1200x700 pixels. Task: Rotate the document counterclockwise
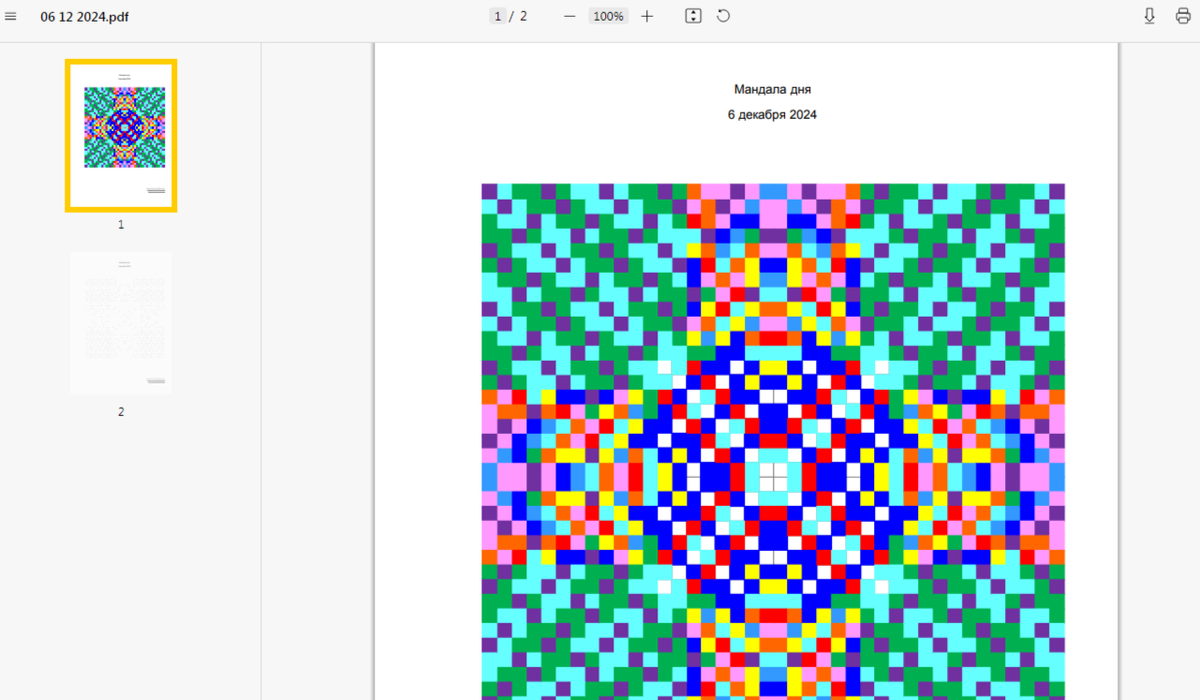723,16
